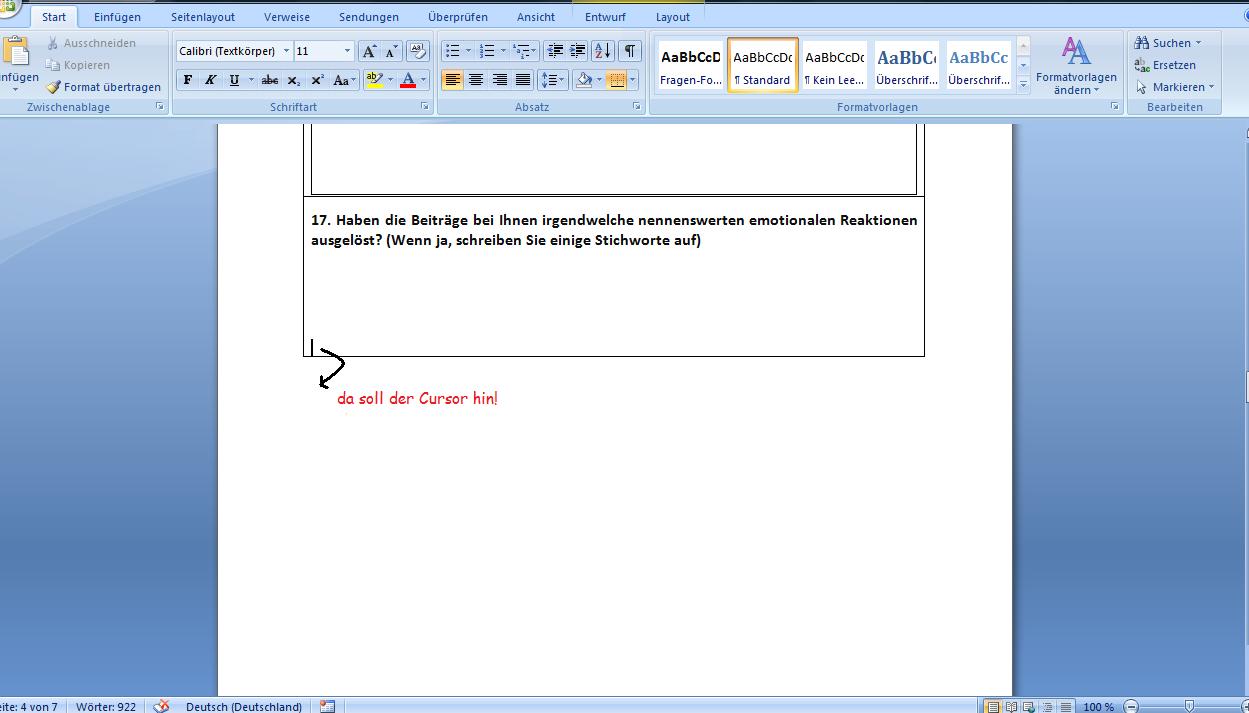Viewport: 1249px width, 713px height.
Task: Open Absatz dialog launcher
Action: point(637,107)
